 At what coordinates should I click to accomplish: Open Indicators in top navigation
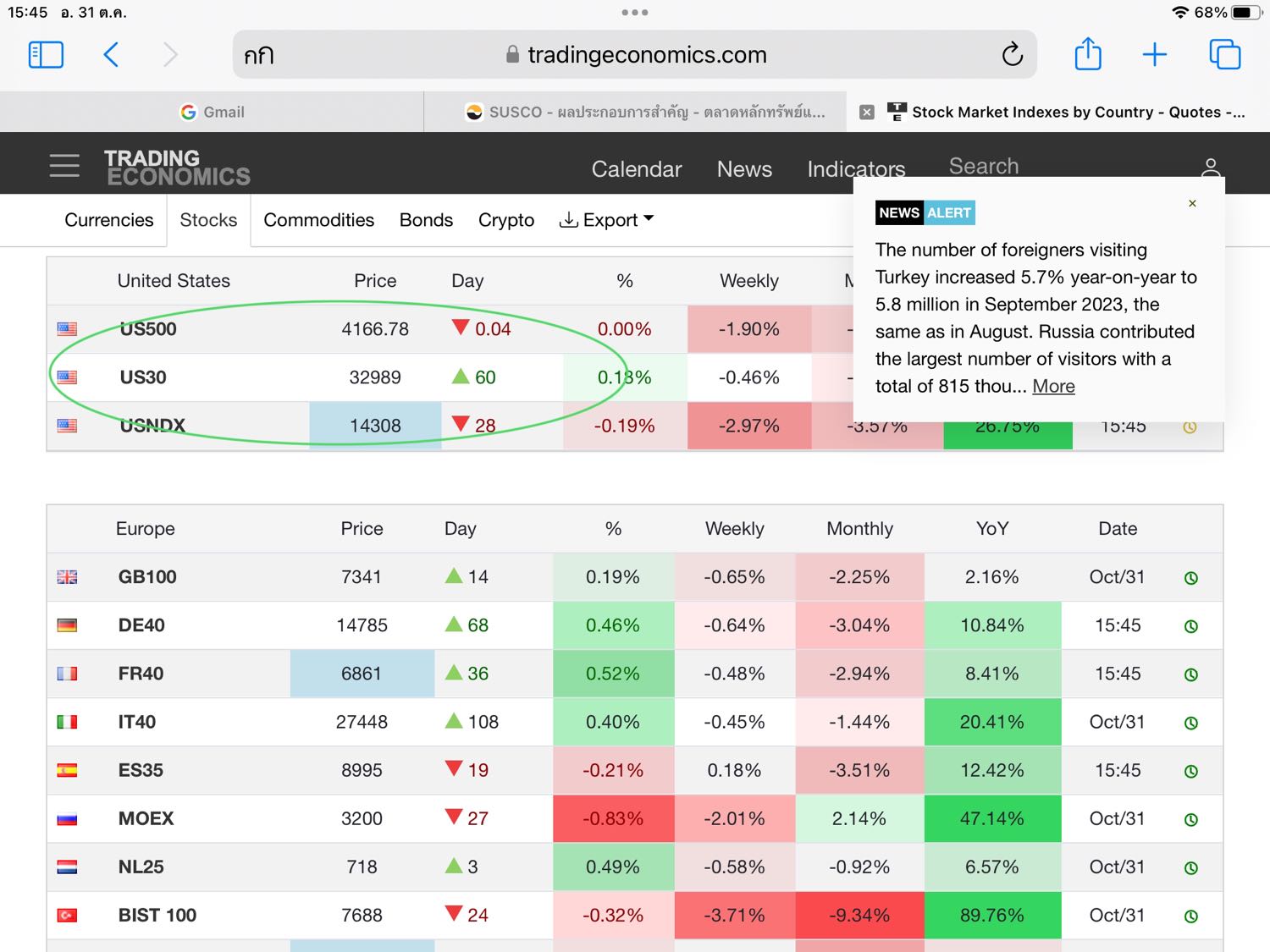coord(856,169)
